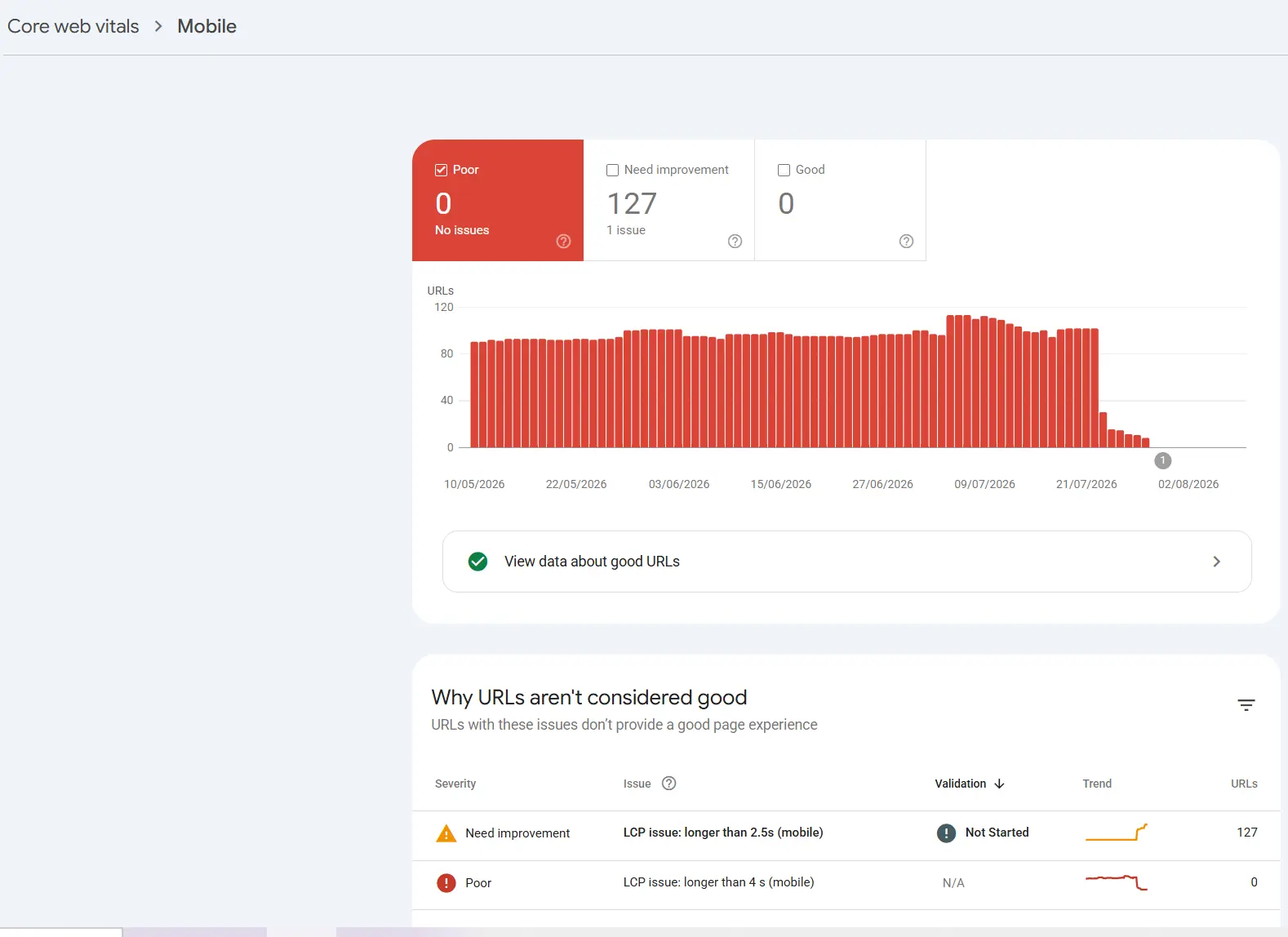Image resolution: width=1288 pixels, height=937 pixels.
Task: Click the N/A validation cell
Action: 953,882
